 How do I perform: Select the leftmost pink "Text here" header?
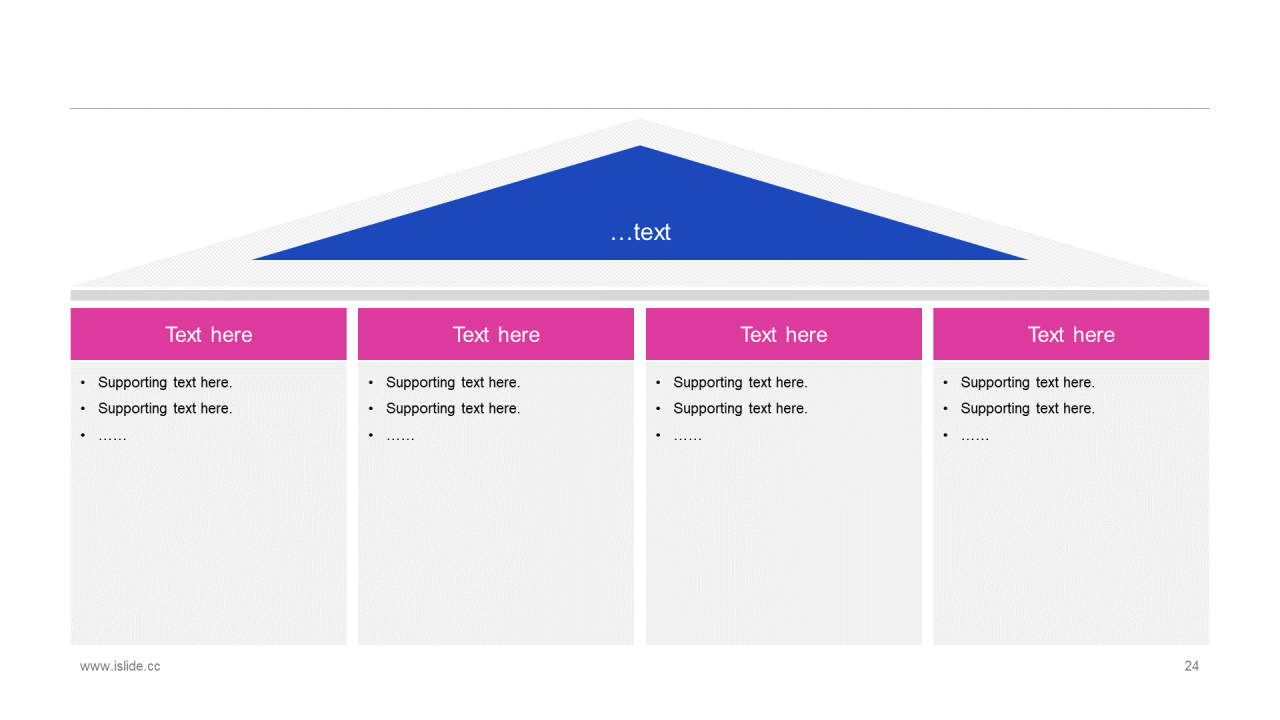coord(208,334)
